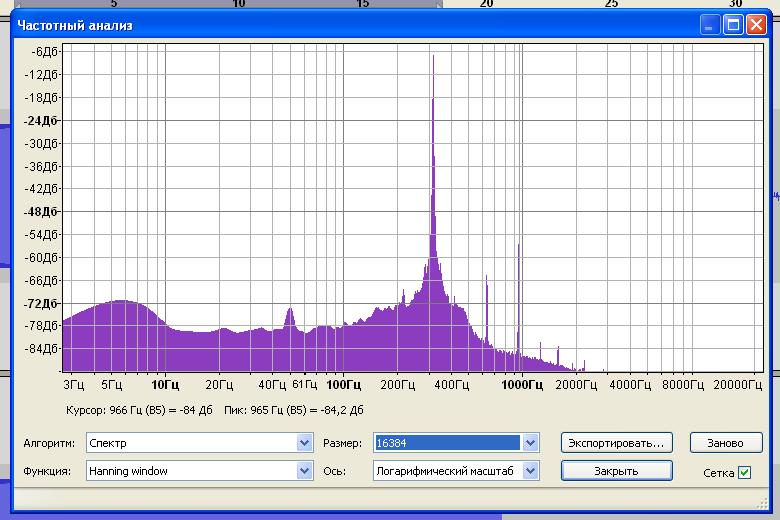The width and height of the screenshot is (780, 520).
Task: Expand the Ось dropdown arrow
Action: [x=531, y=470]
